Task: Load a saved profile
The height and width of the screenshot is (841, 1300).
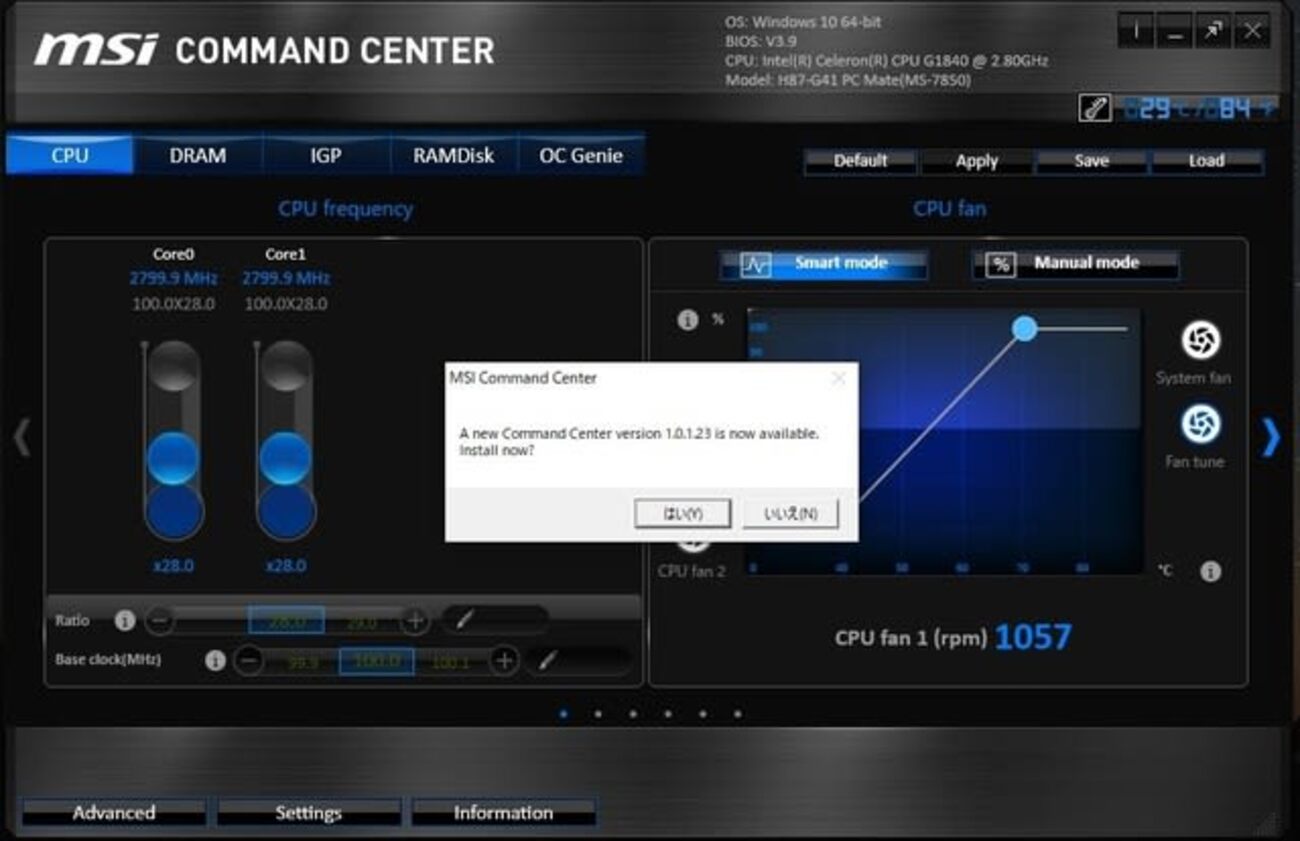Action: pyautogui.click(x=1206, y=161)
